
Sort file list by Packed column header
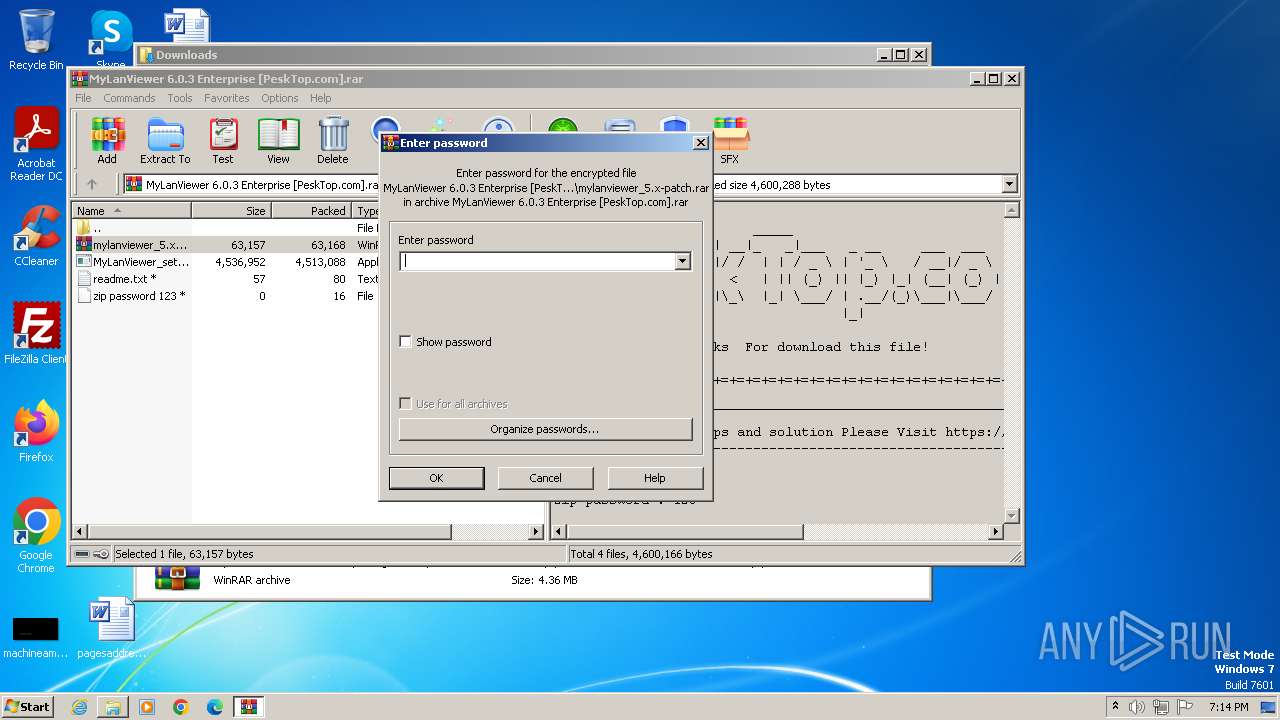click(311, 211)
